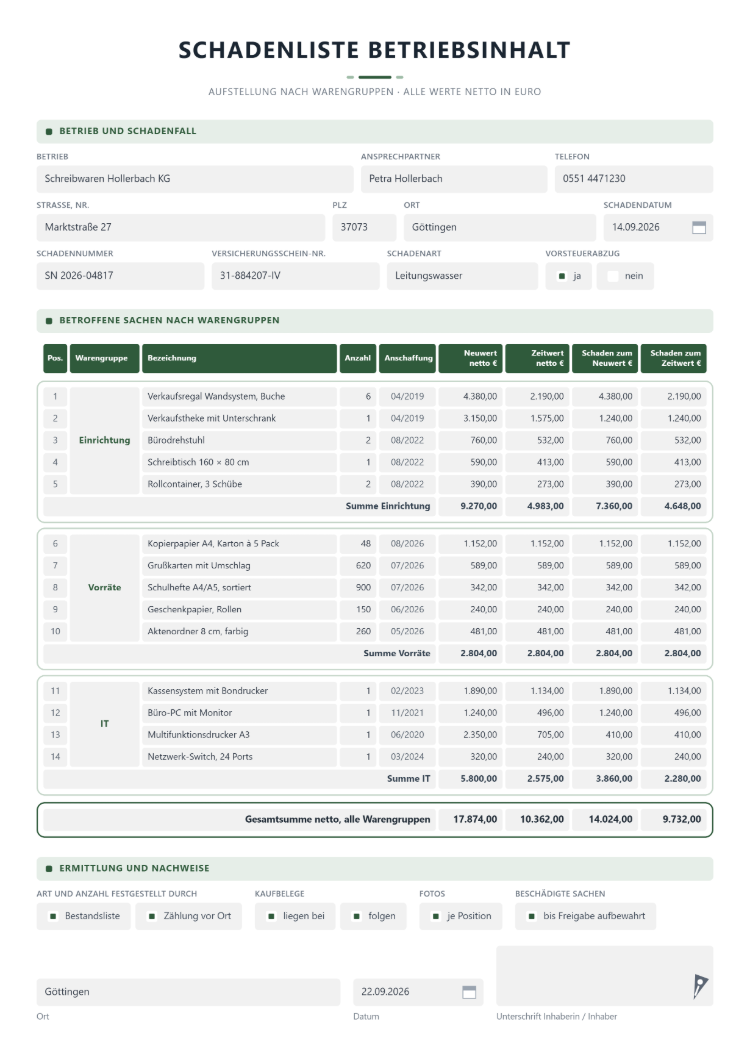Image resolution: width=750 pixels, height=1060 pixels.
Task: Click 'Rollcontainer, 3 Schübe' cell
Action: (239, 484)
